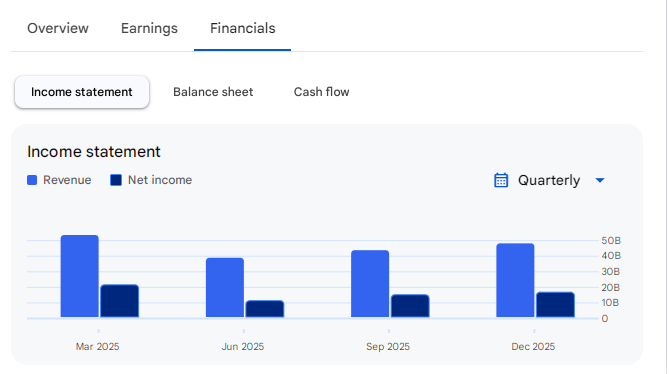Click the Net income legend label
This screenshot has height=374, width=669.
[160, 180]
